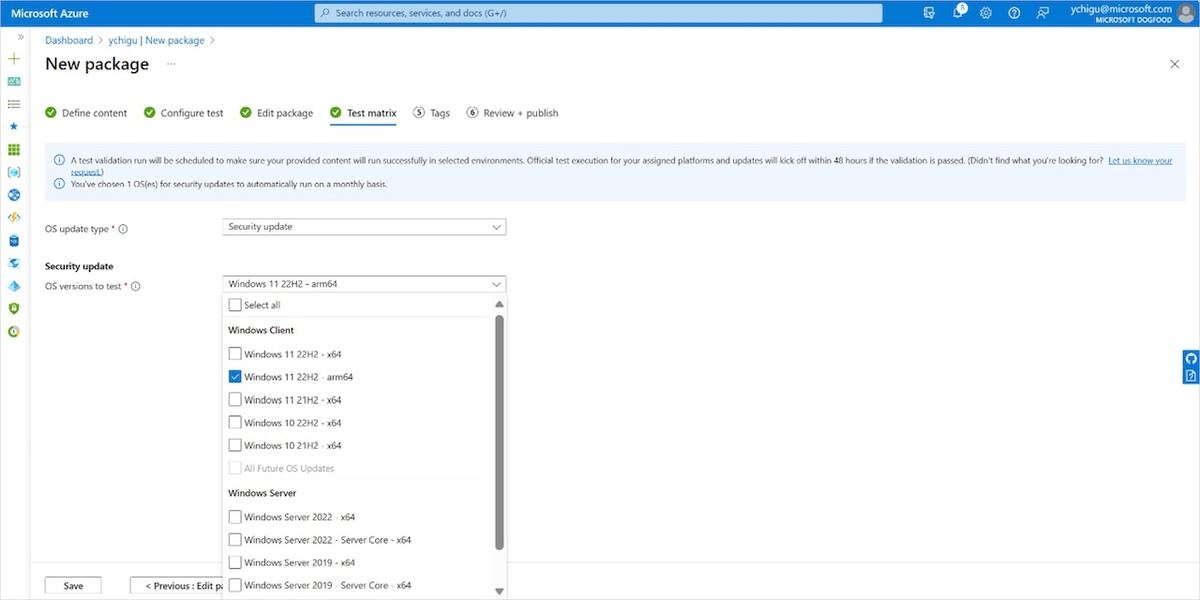The width and height of the screenshot is (1200, 600).
Task: Click the Microsoft Azure home title
Action: (x=50, y=13)
